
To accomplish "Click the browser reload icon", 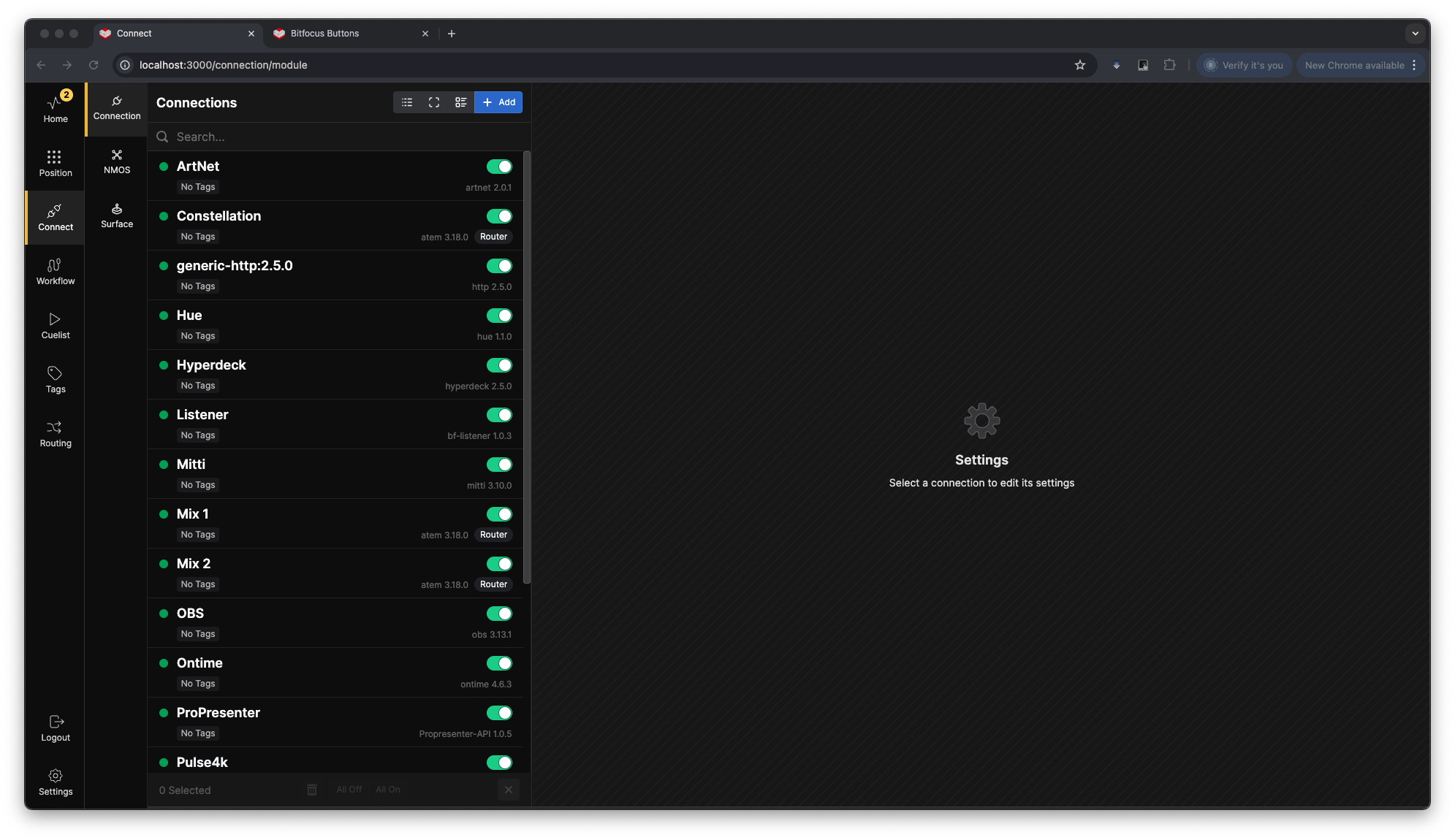I will click(94, 65).
